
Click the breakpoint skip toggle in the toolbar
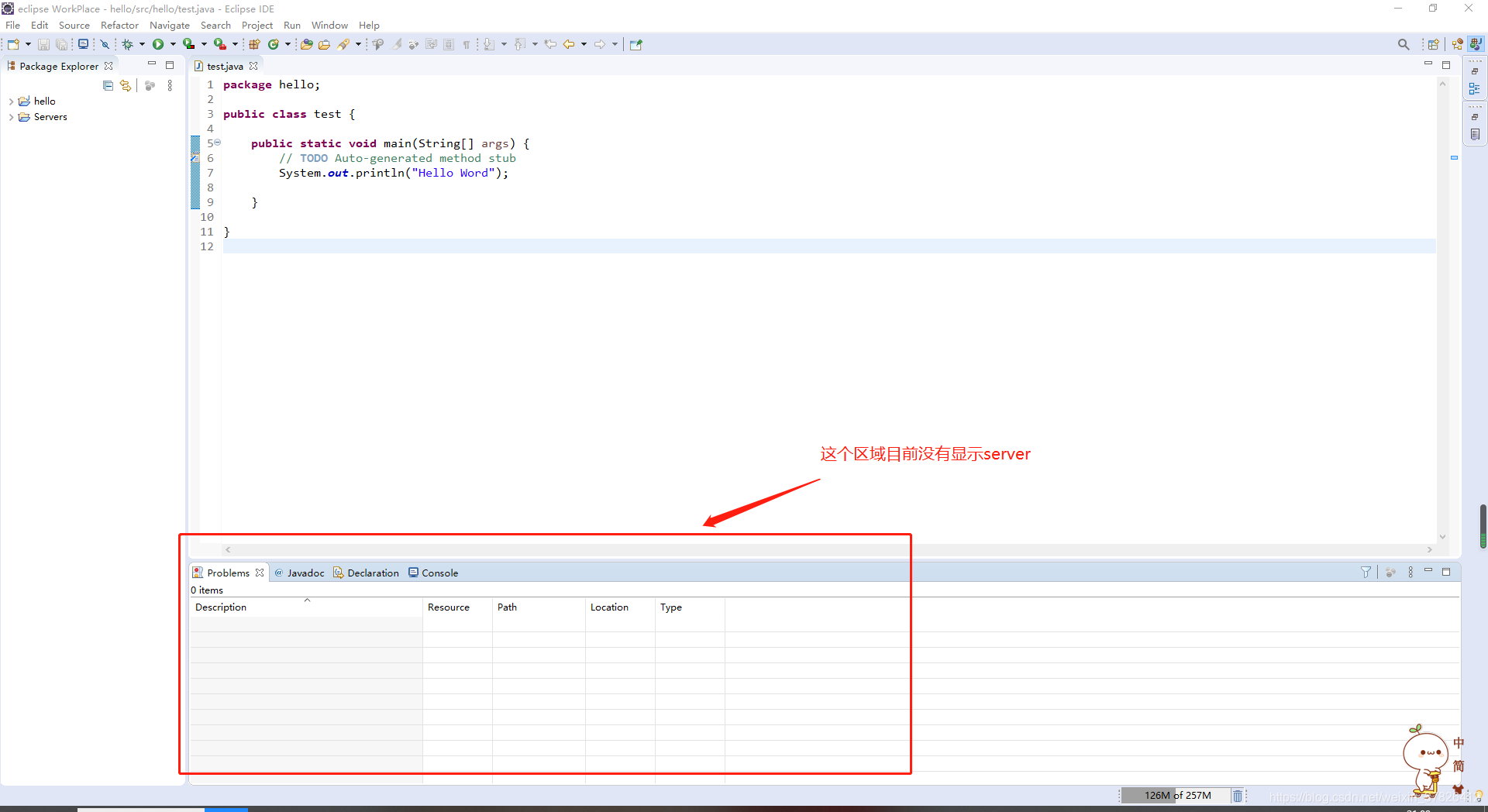pyautogui.click(x=104, y=44)
